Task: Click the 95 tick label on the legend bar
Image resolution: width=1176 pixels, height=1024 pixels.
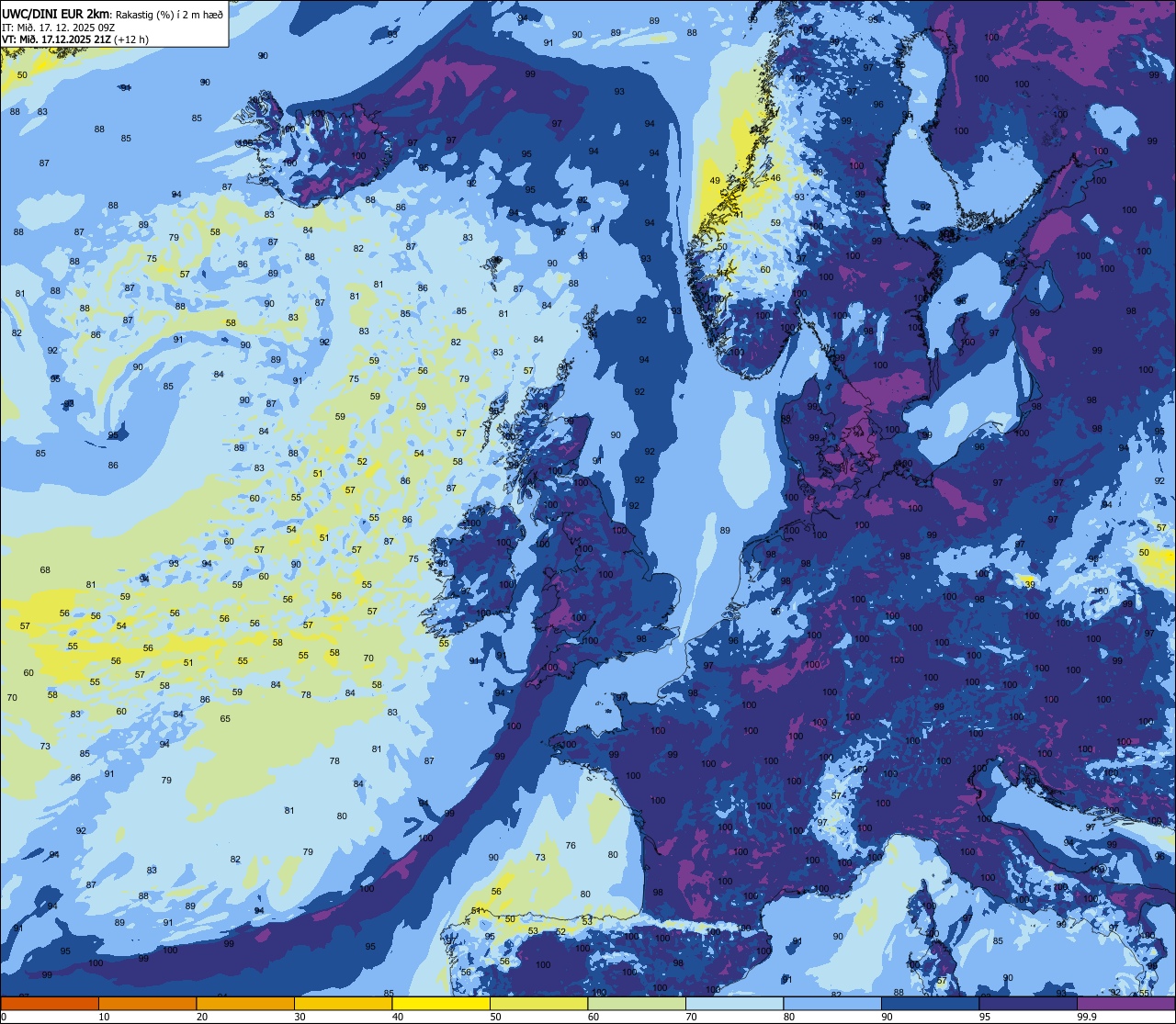Action: 985,1017
